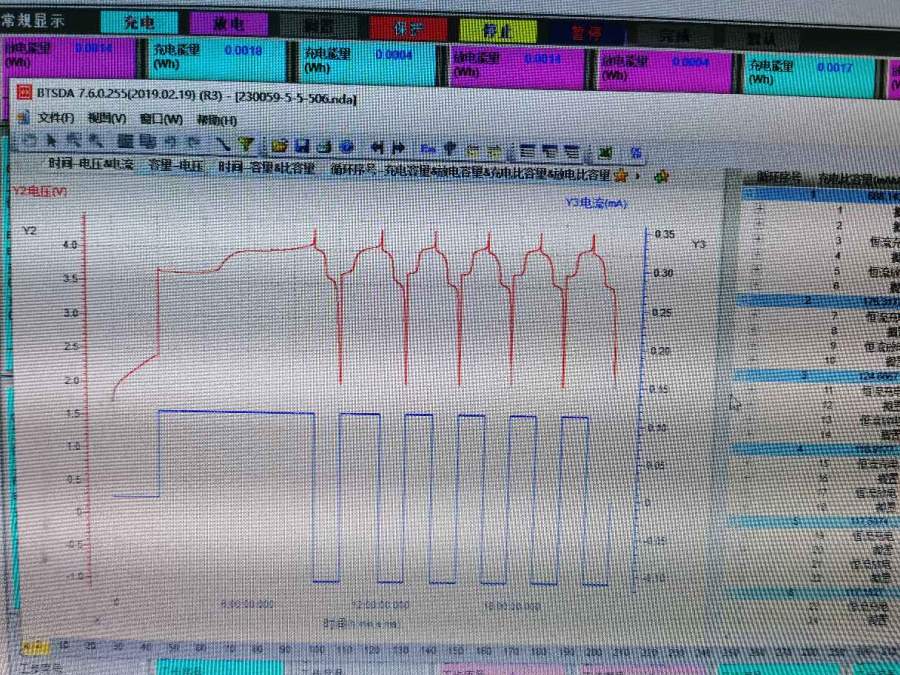Click the blue percent icon at toolbar end

pyautogui.click(x=635, y=153)
